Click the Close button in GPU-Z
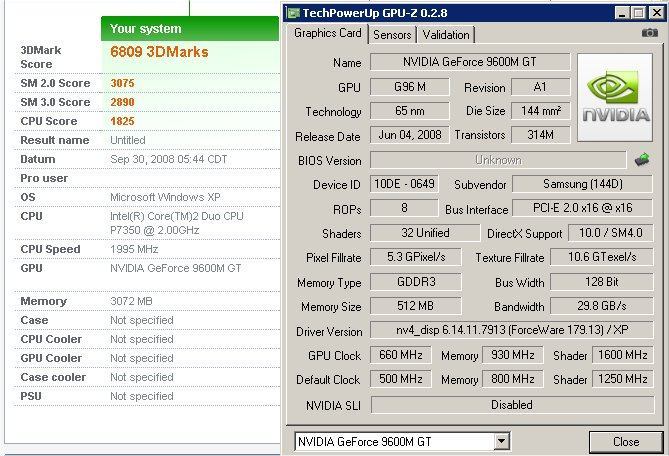The width and height of the screenshot is (669, 456). 626,442
